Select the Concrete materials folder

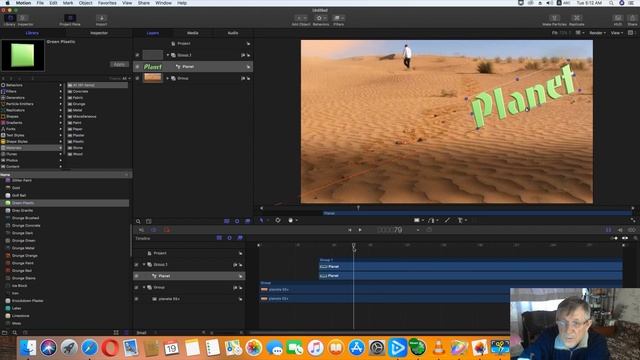[x=80, y=91]
